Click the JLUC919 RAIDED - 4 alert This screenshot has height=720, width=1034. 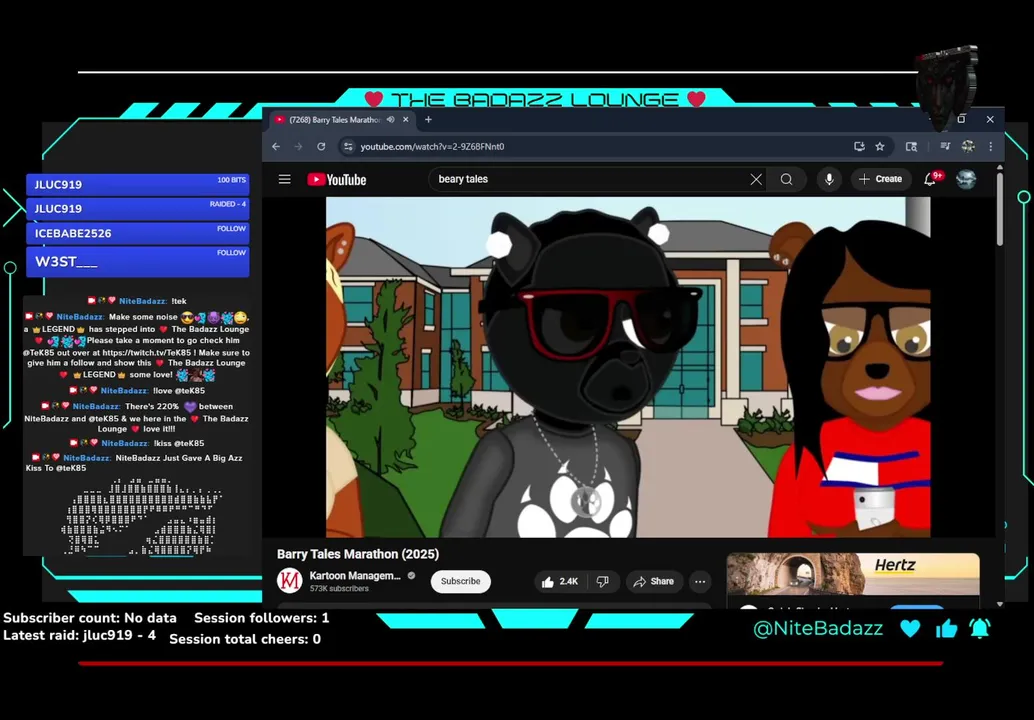click(138, 208)
